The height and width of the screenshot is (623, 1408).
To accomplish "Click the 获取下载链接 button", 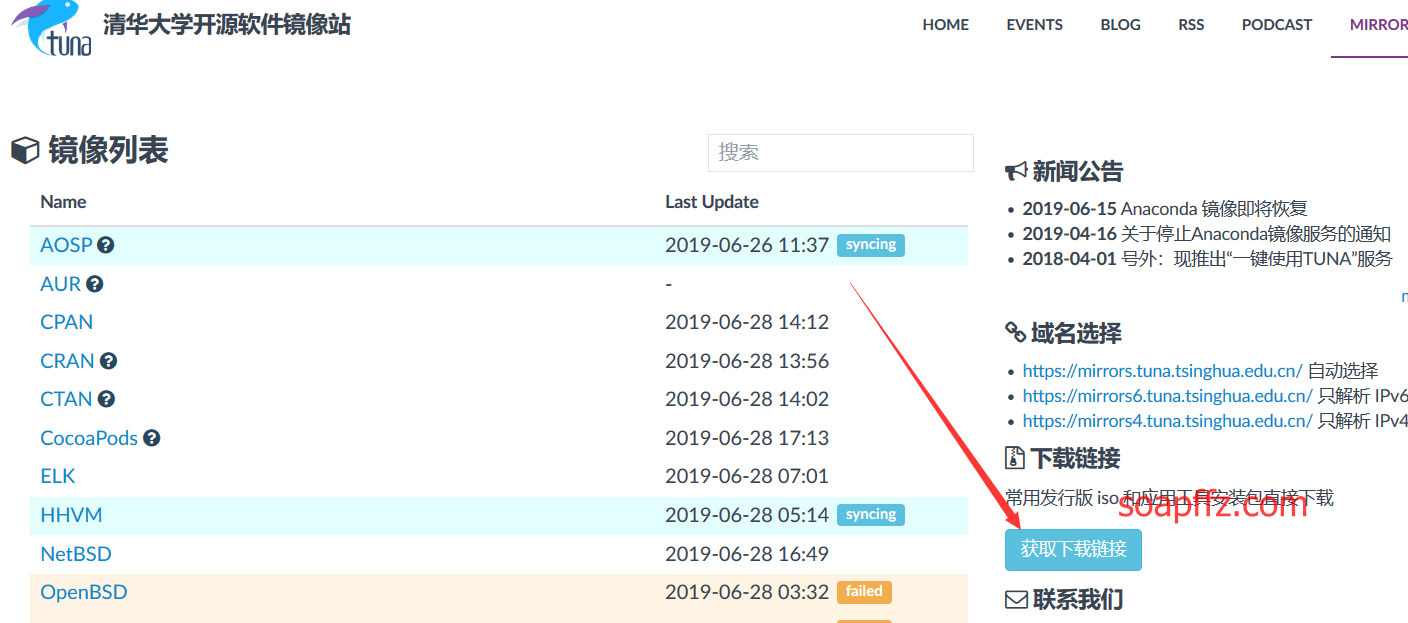I will pos(1073,549).
